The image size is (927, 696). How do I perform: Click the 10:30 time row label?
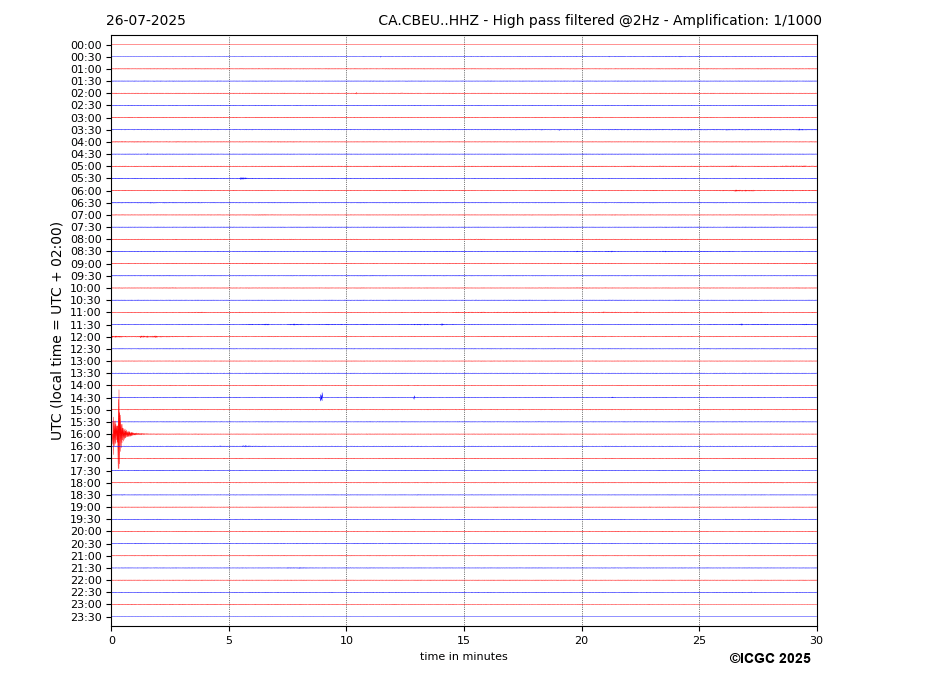tap(86, 300)
